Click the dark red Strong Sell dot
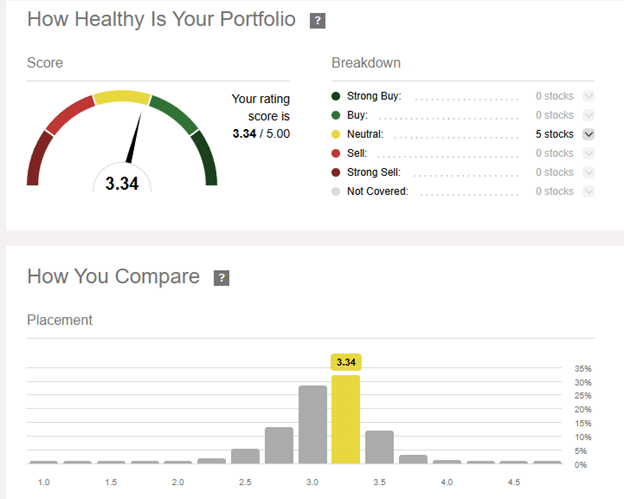 337,172
